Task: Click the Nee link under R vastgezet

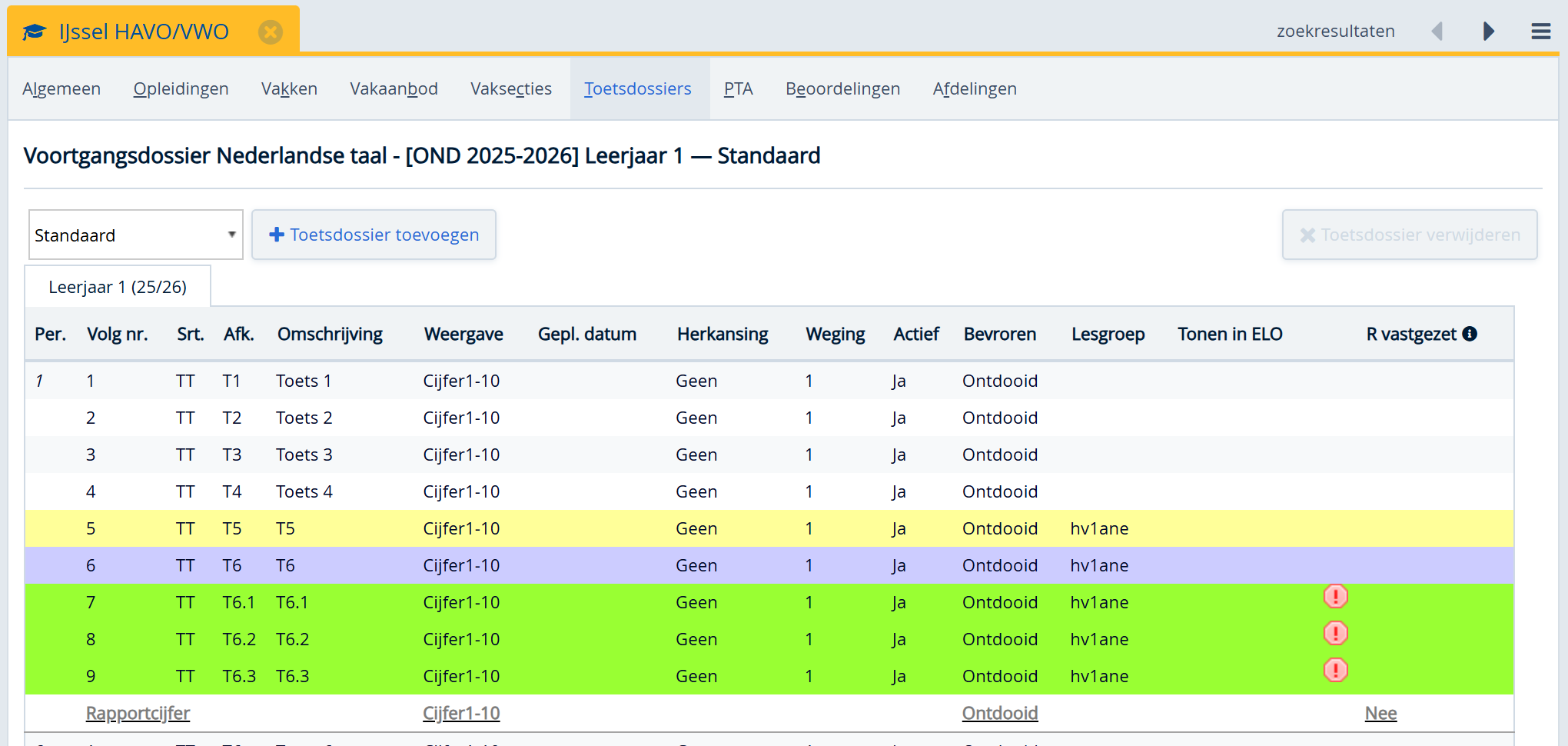Action: click(x=1380, y=713)
